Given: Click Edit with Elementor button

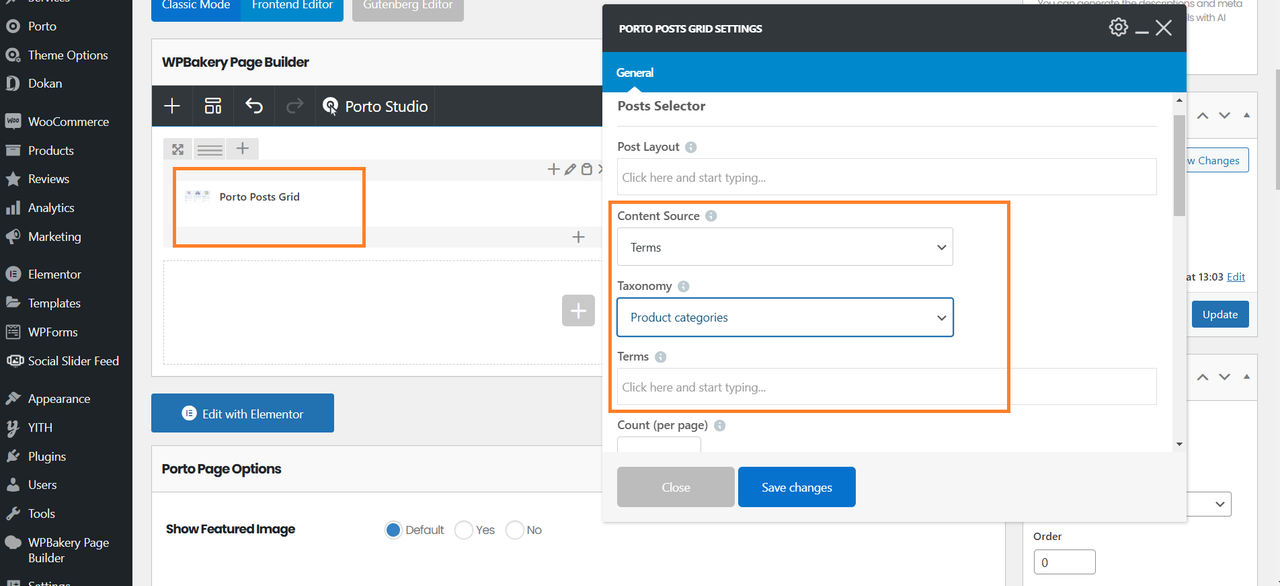Looking at the screenshot, I should 242,413.
